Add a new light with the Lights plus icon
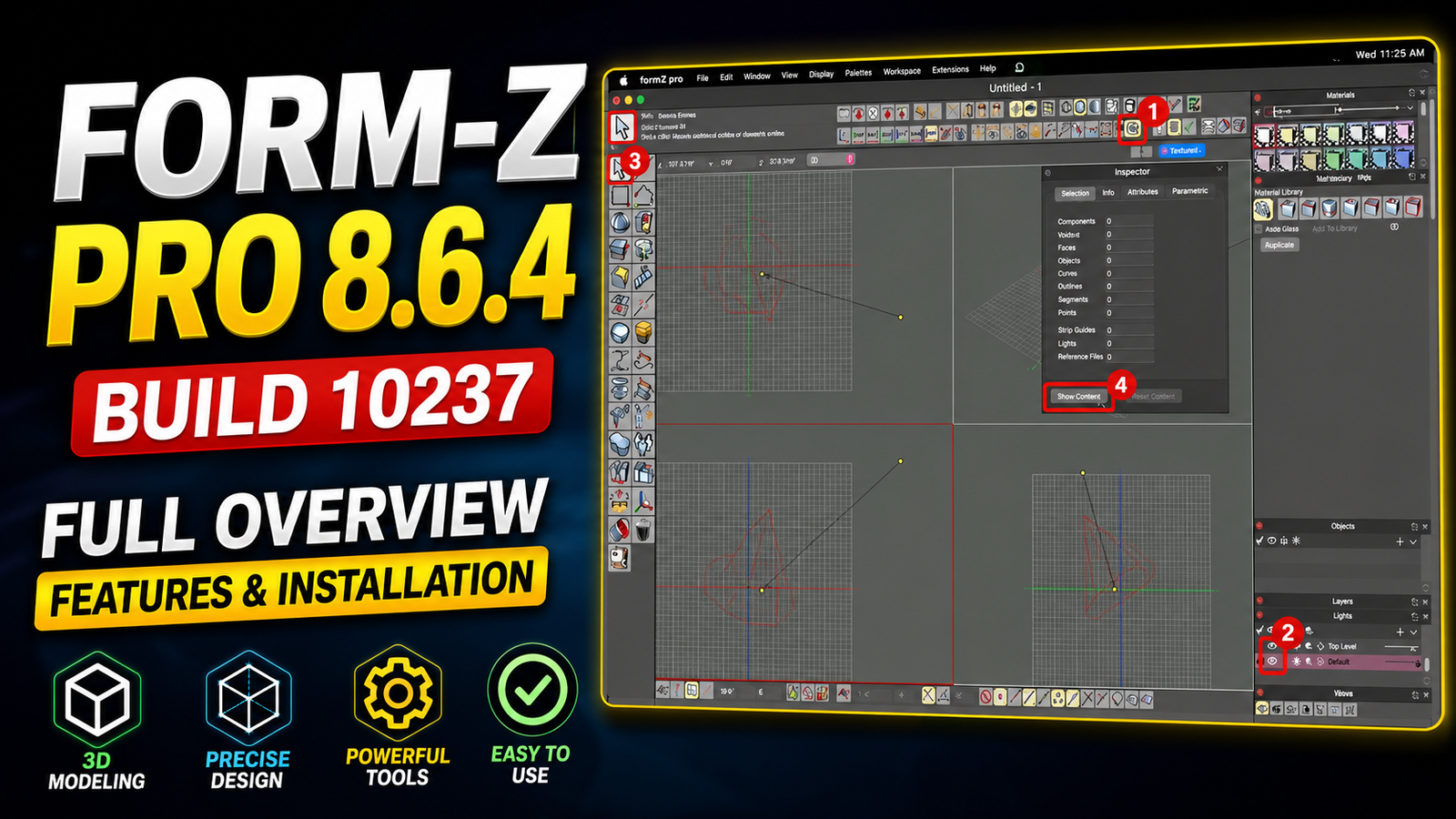This screenshot has width=1456, height=819. [1400, 632]
